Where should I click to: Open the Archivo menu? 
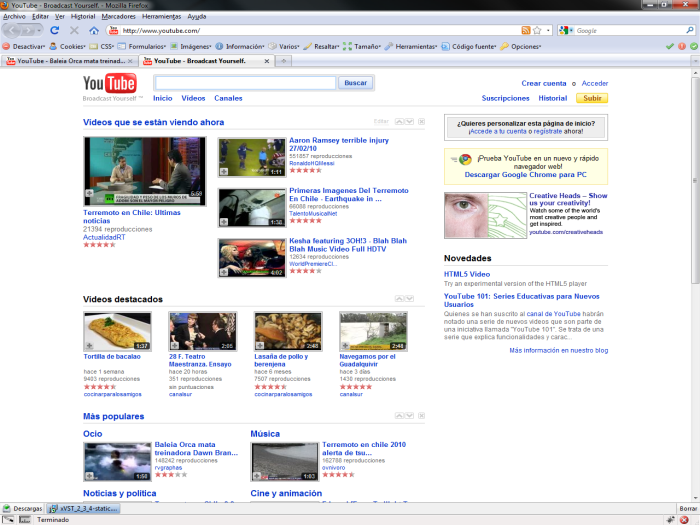14,17
